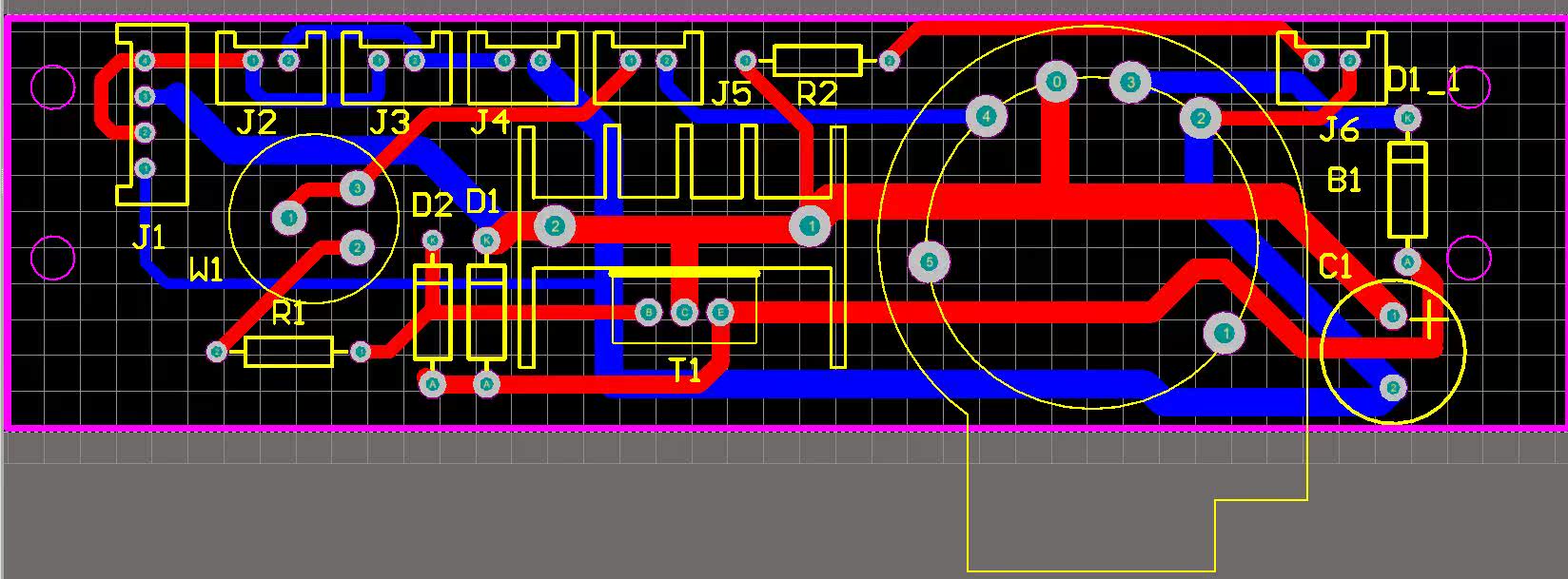The image size is (1568, 579).
Task: Select the D1_1 designator label
Action: tap(1423, 82)
